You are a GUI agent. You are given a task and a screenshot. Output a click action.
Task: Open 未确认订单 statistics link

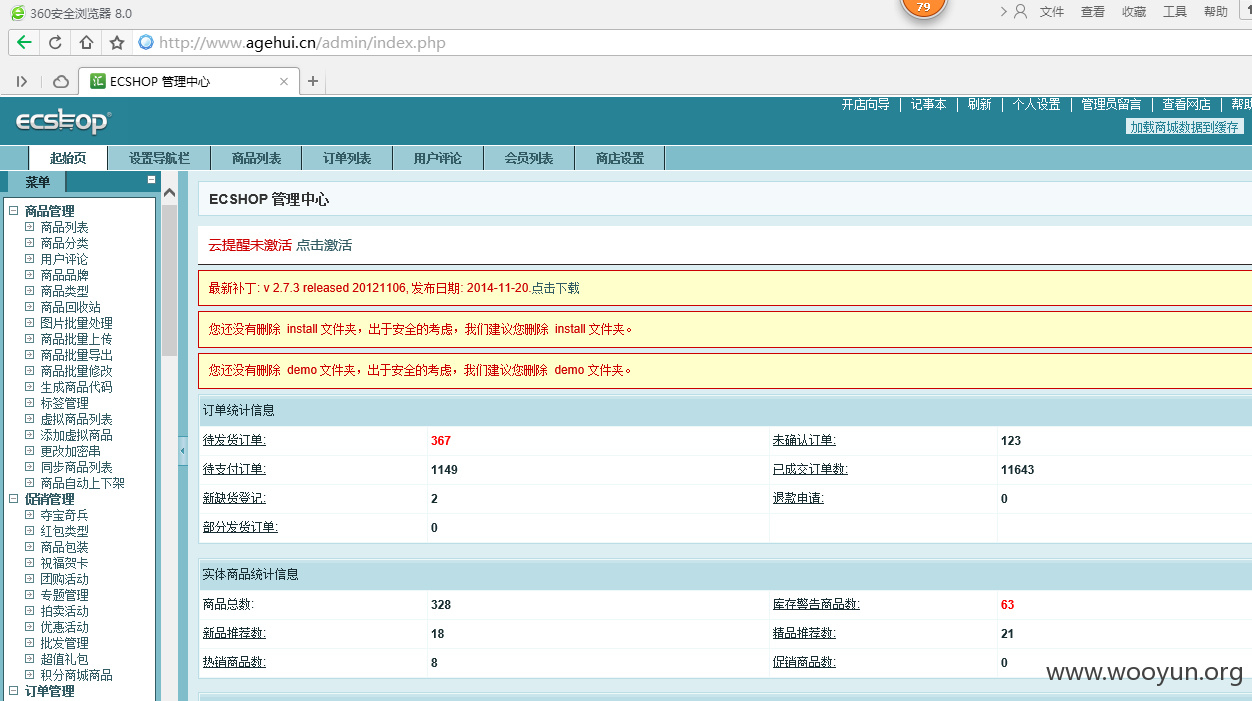[804, 440]
